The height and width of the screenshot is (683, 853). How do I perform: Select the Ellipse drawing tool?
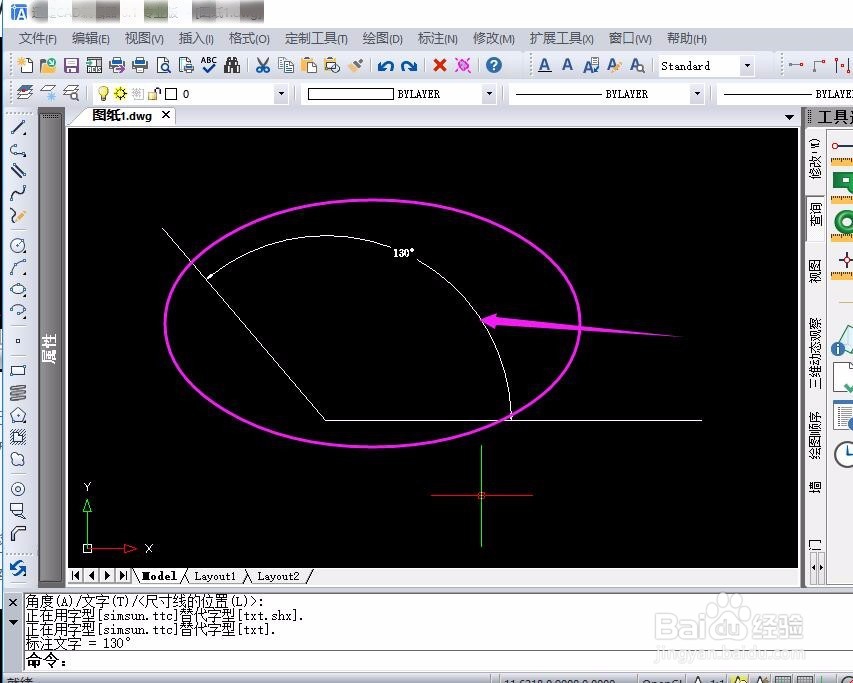coord(18,289)
